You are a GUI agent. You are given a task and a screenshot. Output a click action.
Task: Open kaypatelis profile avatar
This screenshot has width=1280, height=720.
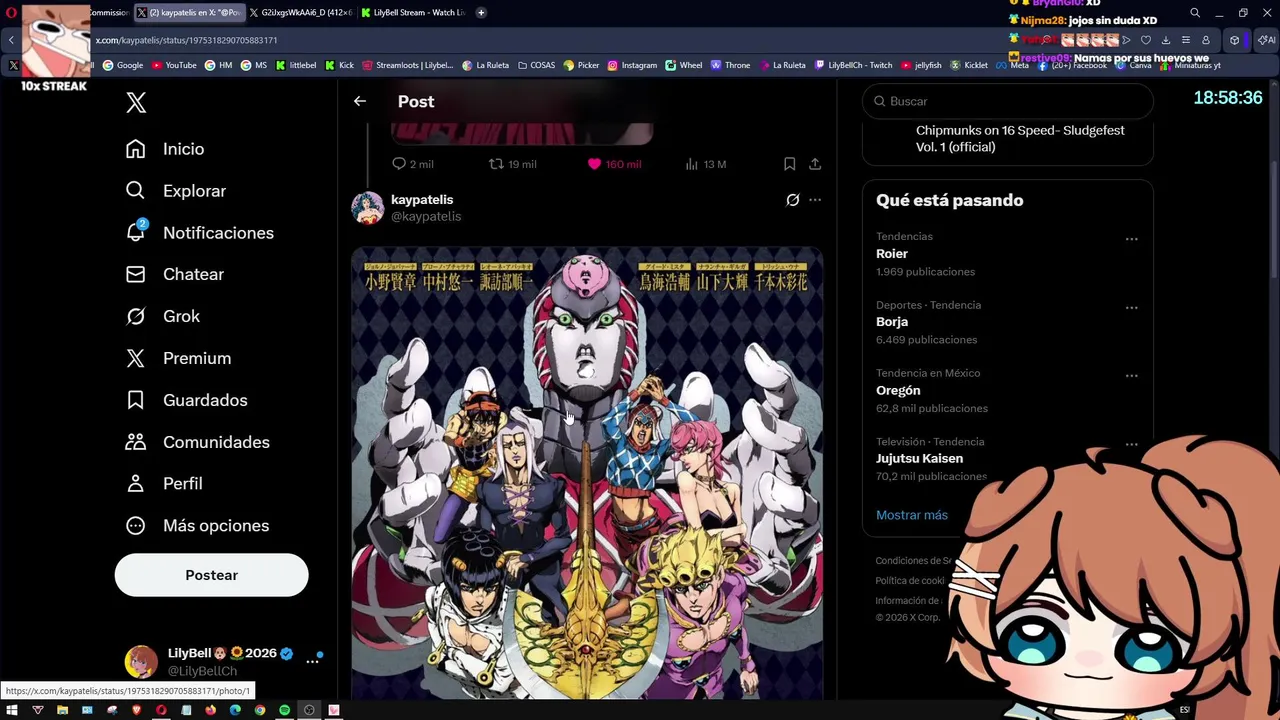pyautogui.click(x=367, y=208)
